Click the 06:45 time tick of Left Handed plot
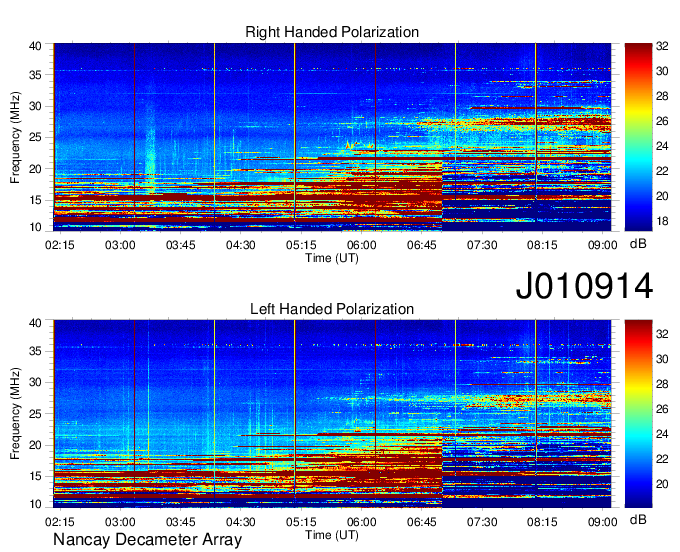The image size is (680, 552). 422,522
